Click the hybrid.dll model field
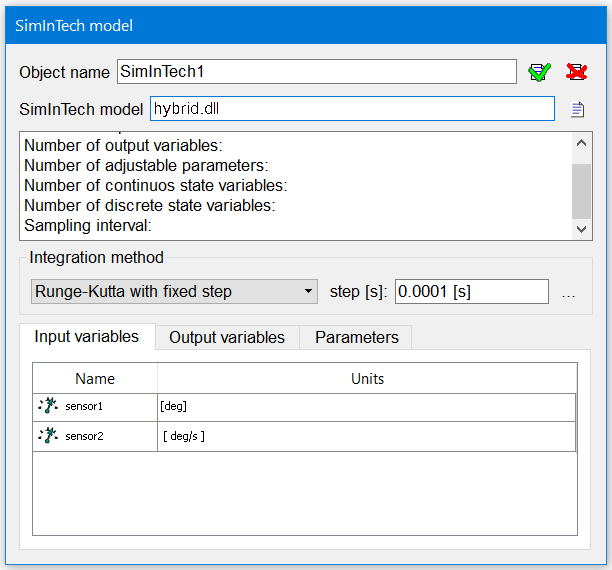Image resolution: width=612 pixels, height=570 pixels. [352, 109]
